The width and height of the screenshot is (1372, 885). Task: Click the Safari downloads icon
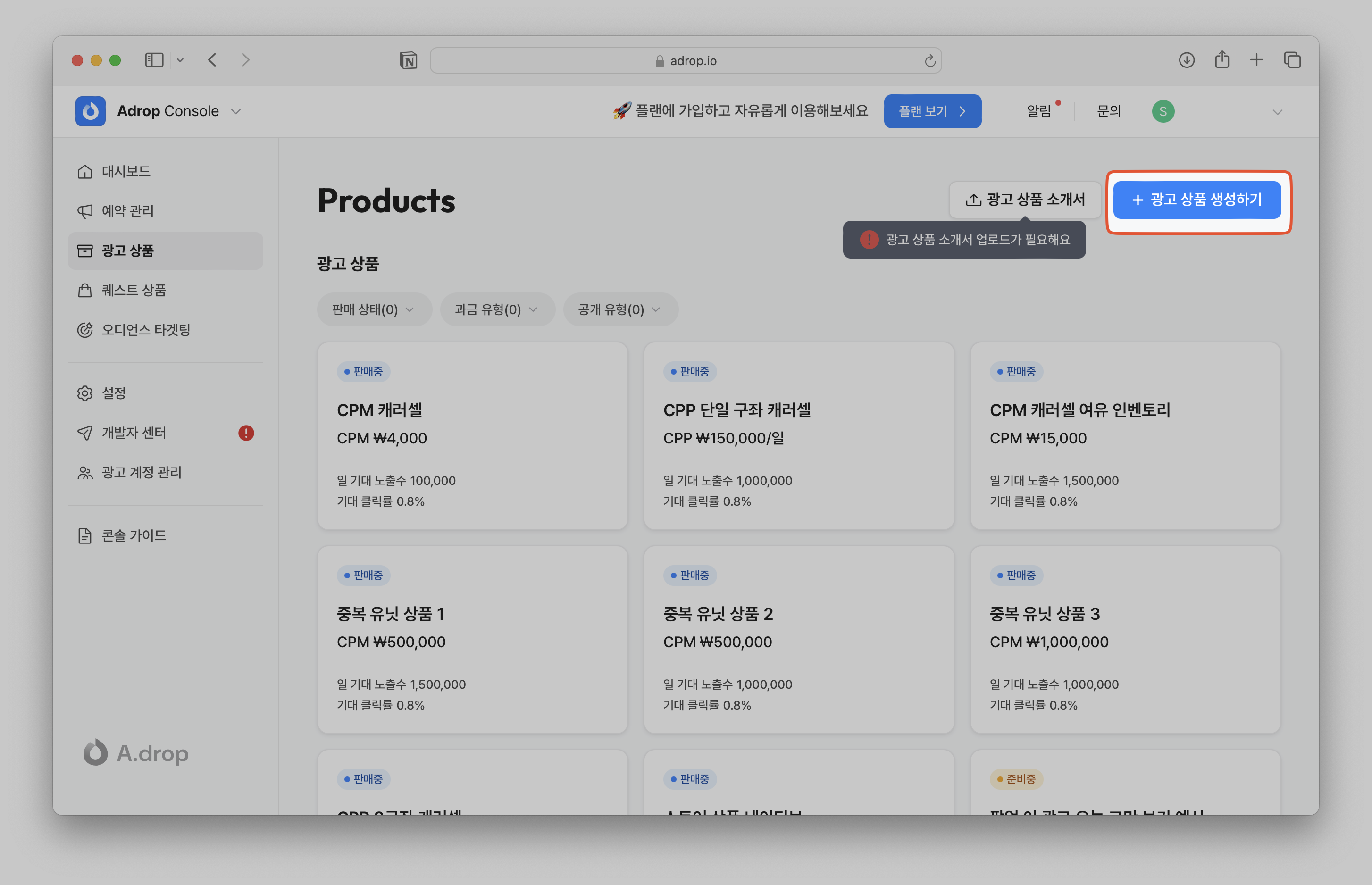pyautogui.click(x=1187, y=60)
